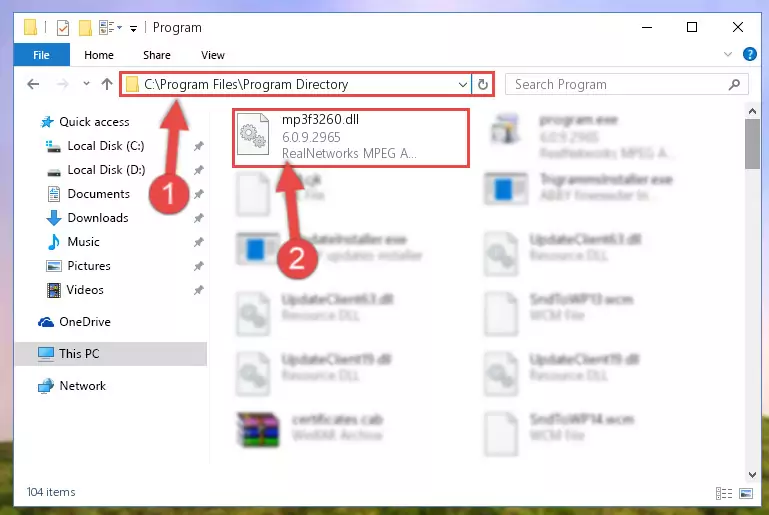Open Videos folder in the sidebar

point(75,290)
